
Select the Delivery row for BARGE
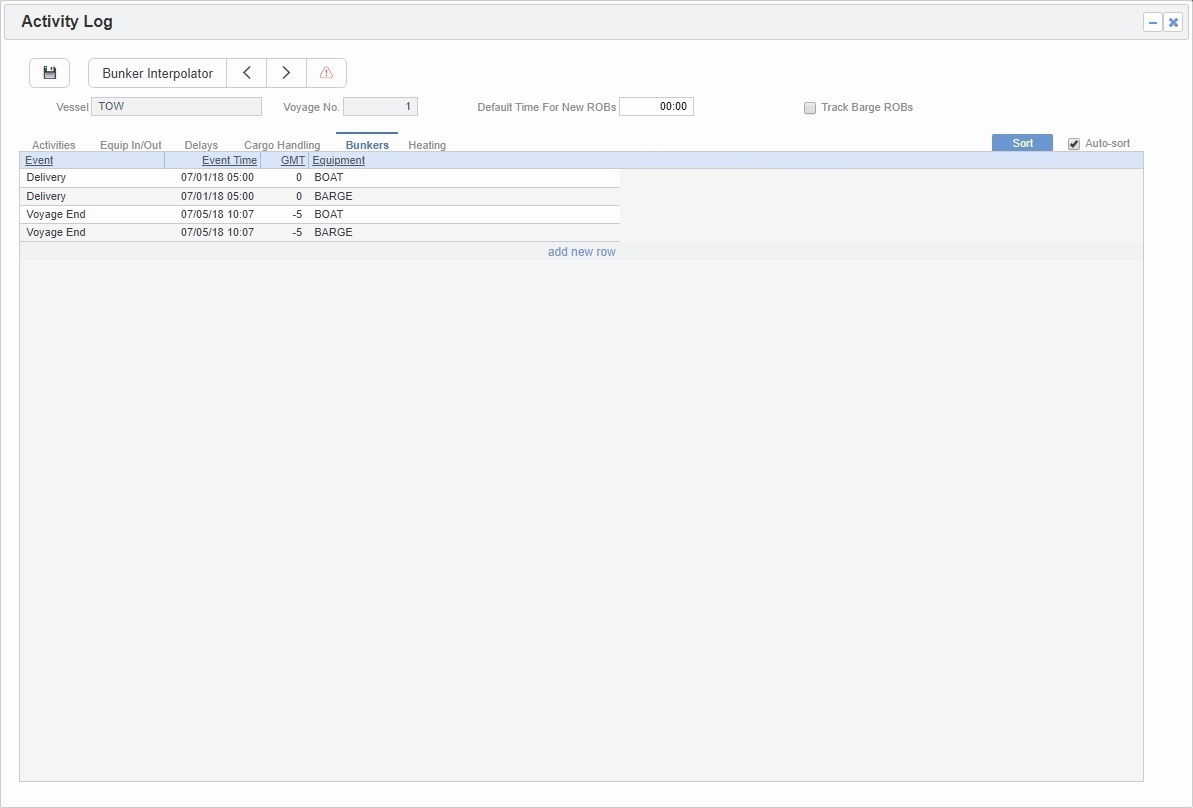coord(200,195)
